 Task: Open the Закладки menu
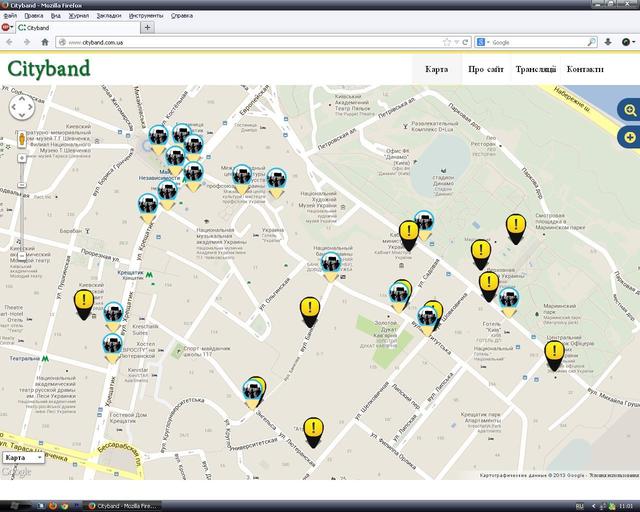point(109,16)
